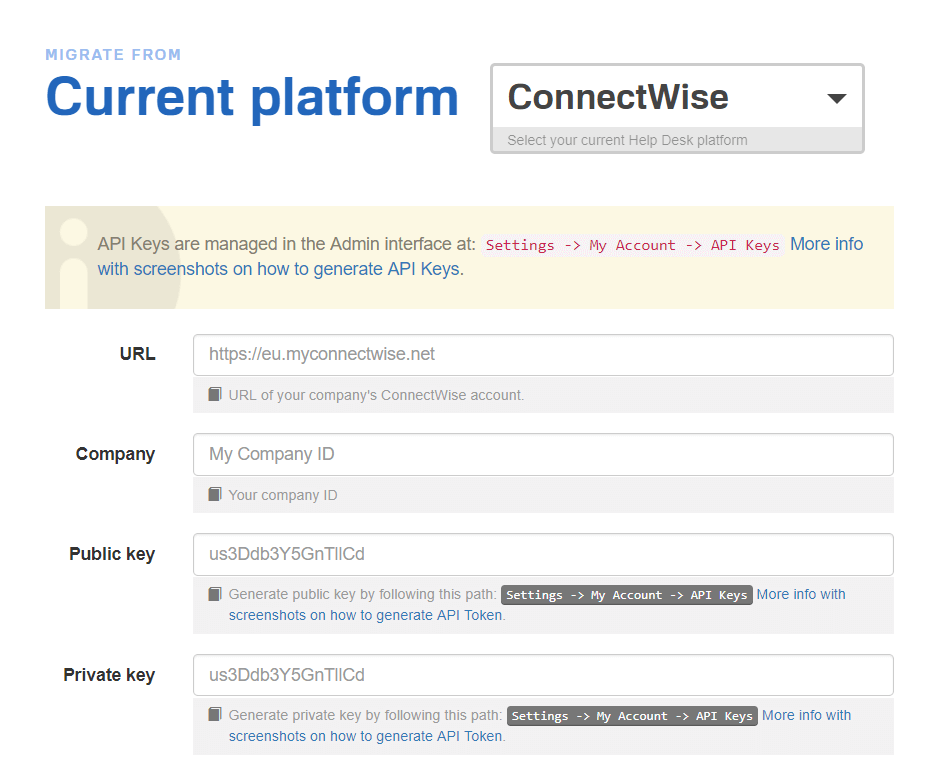Click the Public key input field
This screenshot has width=940, height=780.
tap(543, 554)
